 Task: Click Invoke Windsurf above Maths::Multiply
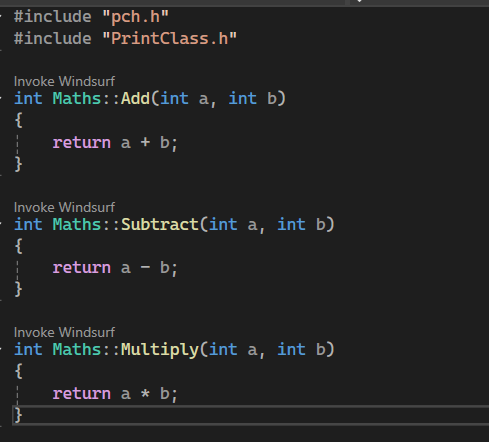(x=64, y=332)
